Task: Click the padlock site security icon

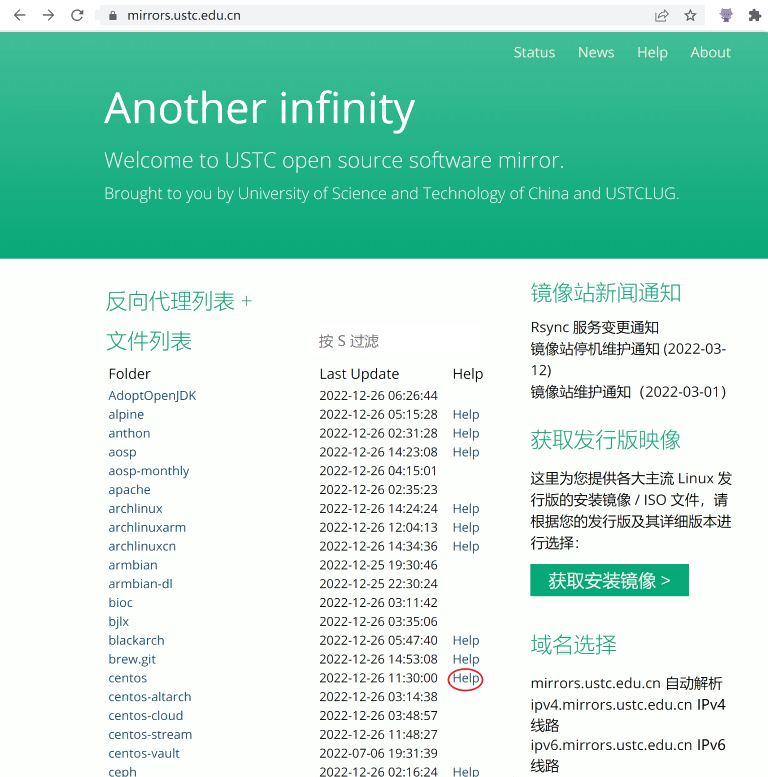Action: (x=112, y=15)
